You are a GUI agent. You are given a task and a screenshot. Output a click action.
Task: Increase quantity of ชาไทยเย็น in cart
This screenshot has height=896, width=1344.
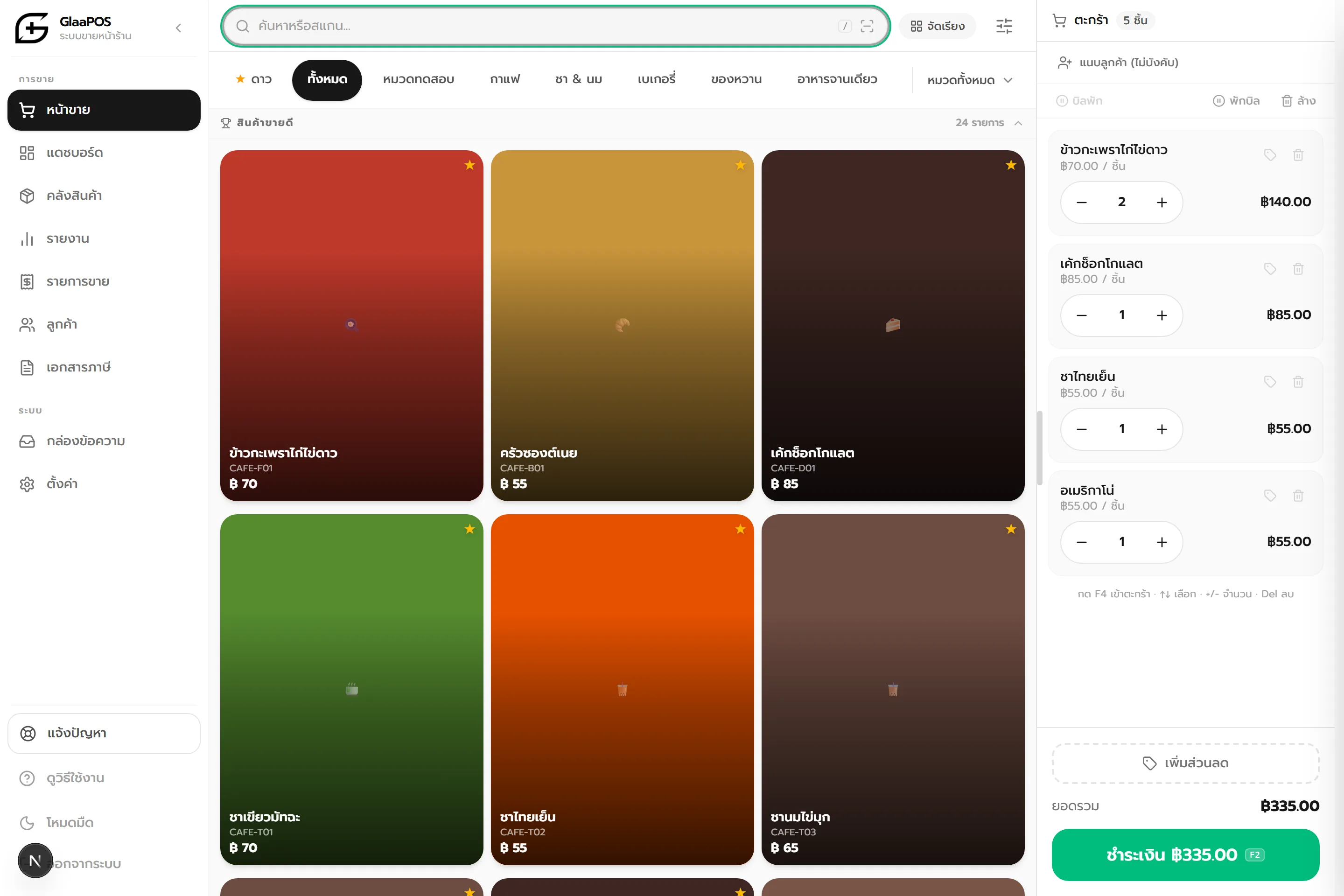point(1162,429)
